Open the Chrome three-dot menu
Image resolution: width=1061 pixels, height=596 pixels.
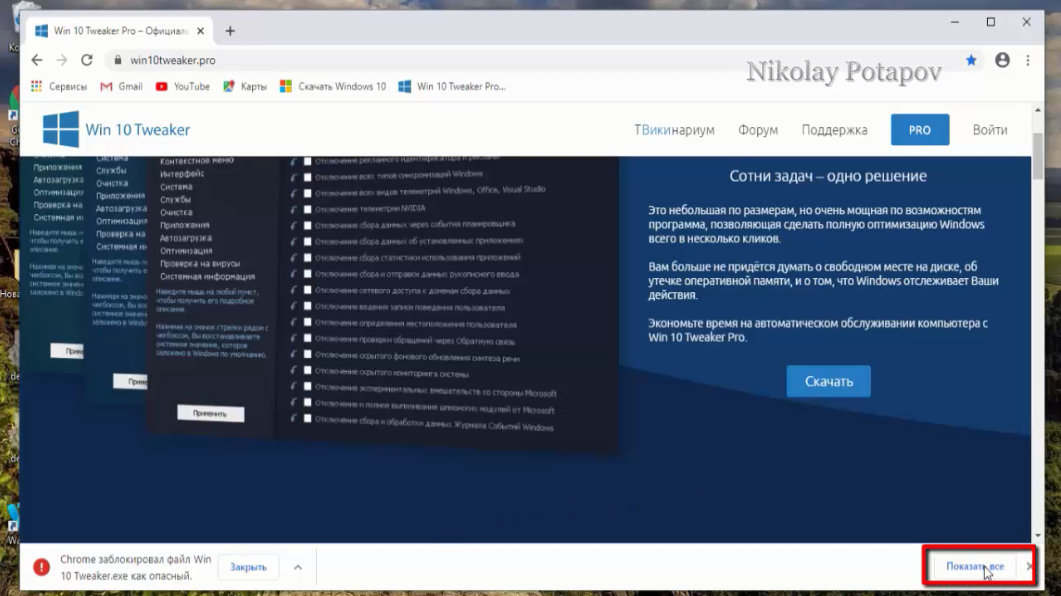point(1028,60)
